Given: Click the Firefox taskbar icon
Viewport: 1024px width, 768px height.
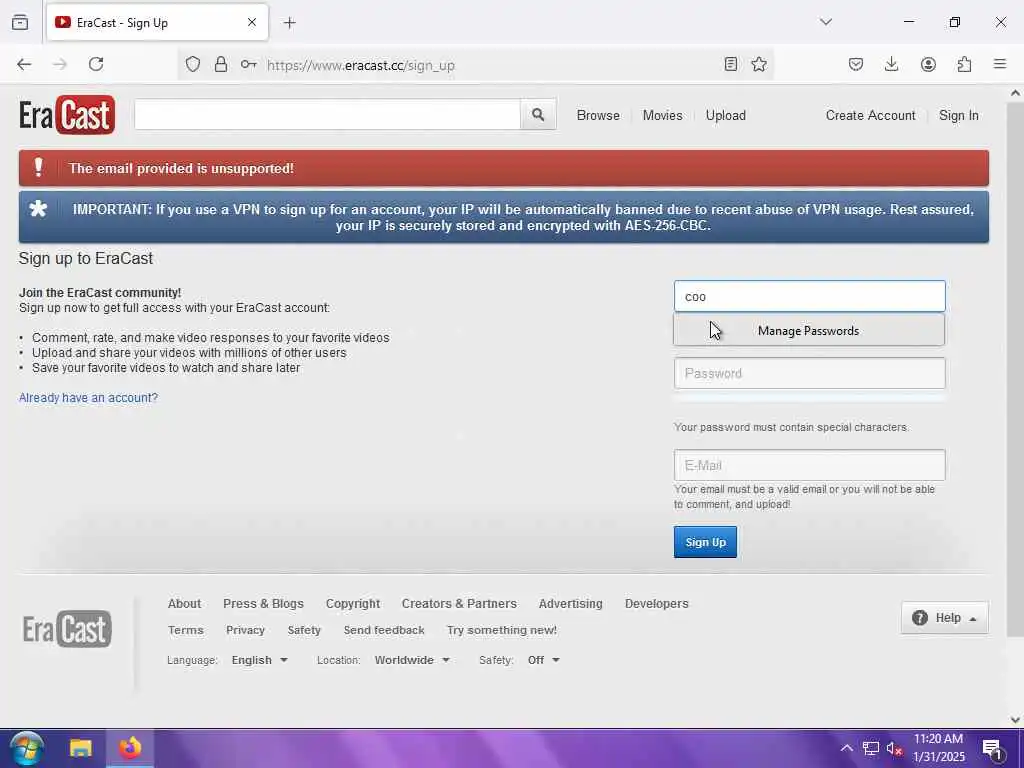Looking at the screenshot, I should coord(129,748).
